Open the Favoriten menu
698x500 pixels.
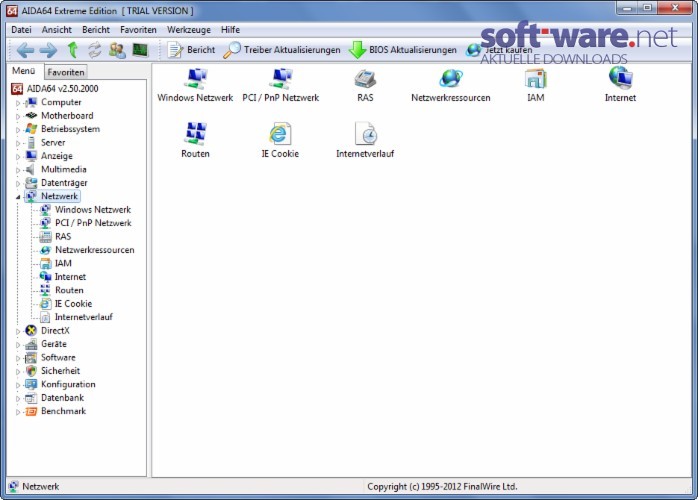coord(138,30)
